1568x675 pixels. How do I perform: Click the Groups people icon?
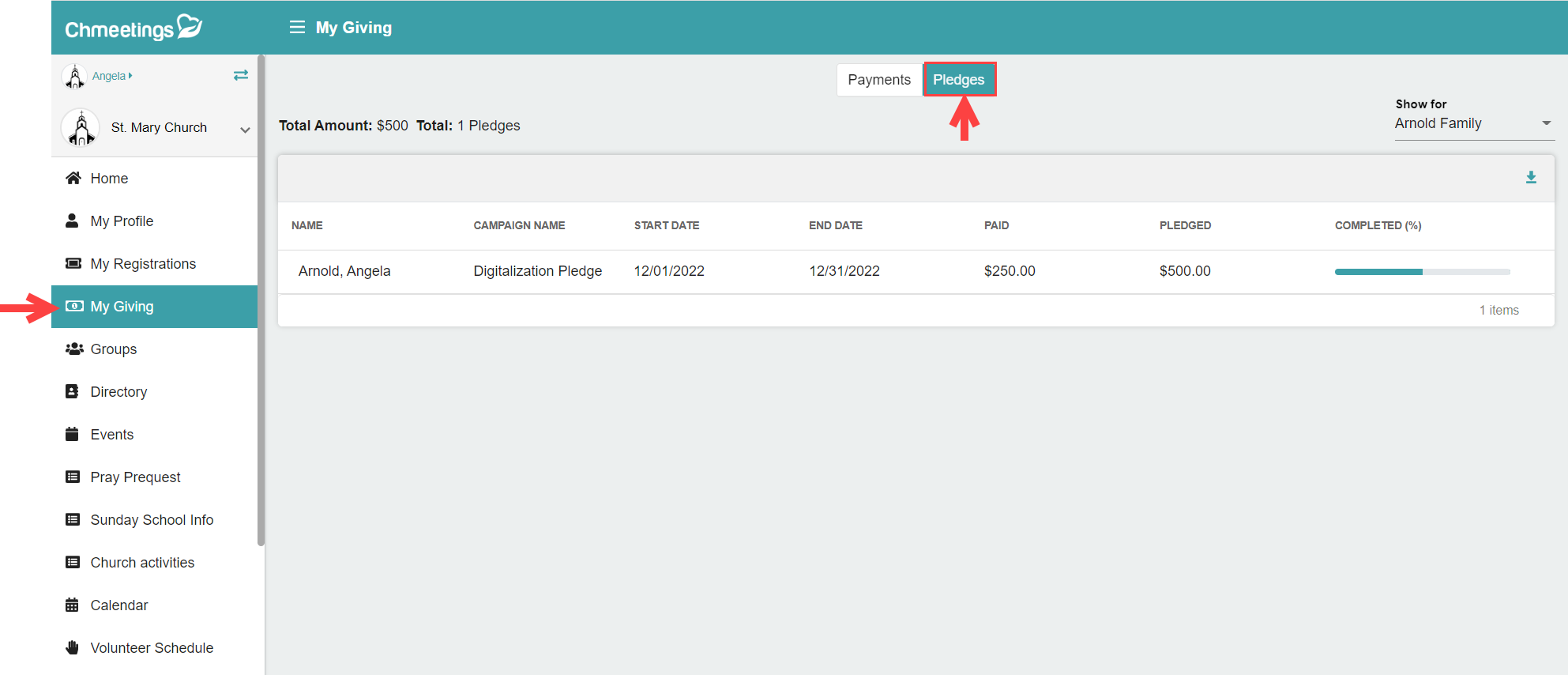point(74,349)
